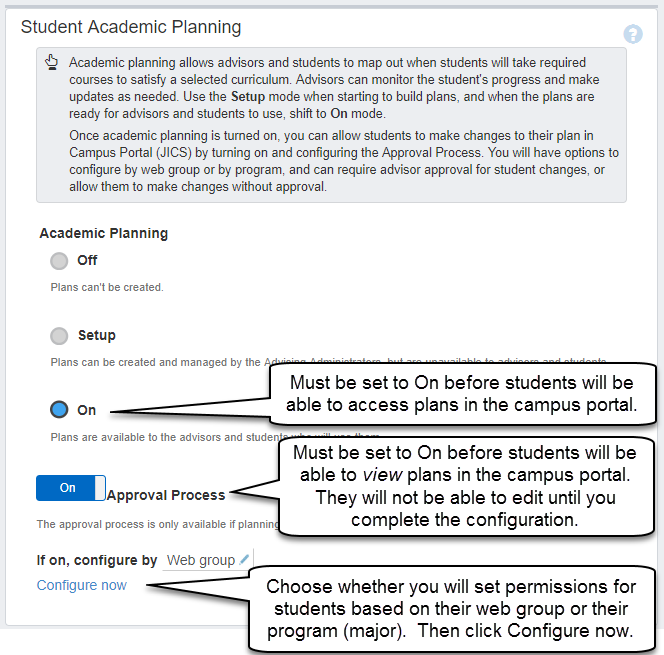Toggle the Approval Process switch
The height and width of the screenshot is (655, 664).
click(70, 488)
